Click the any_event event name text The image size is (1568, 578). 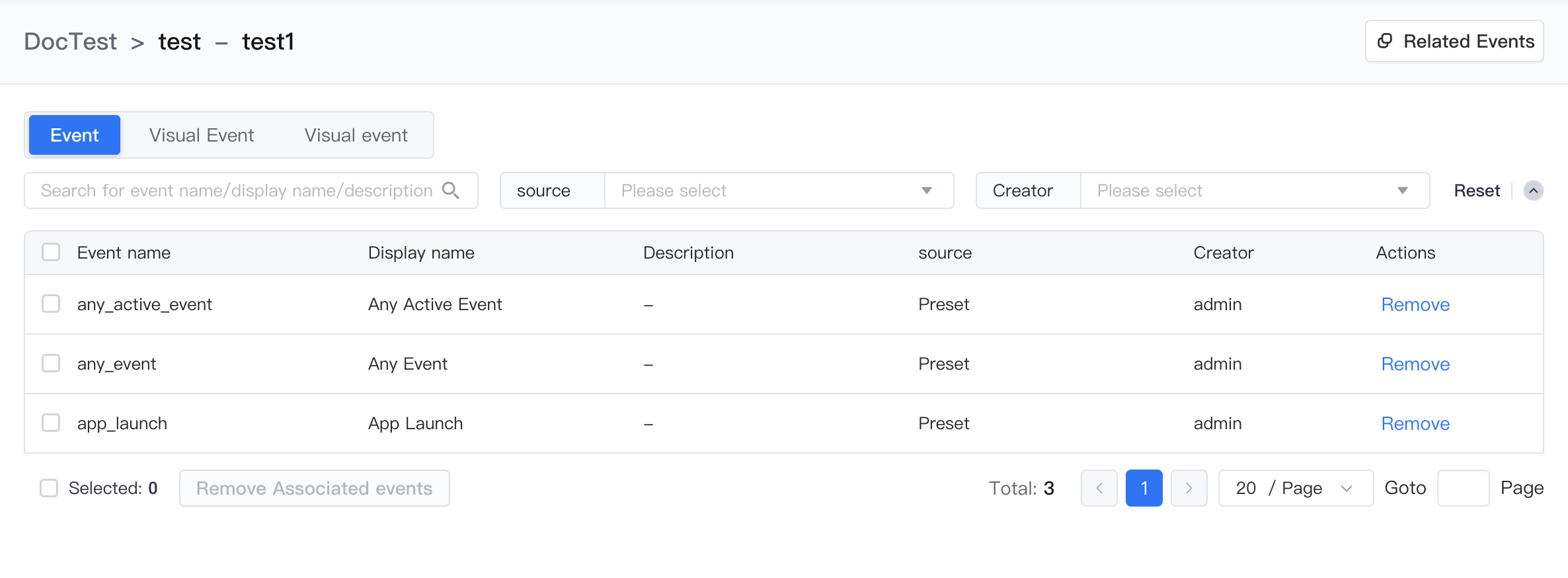point(116,364)
